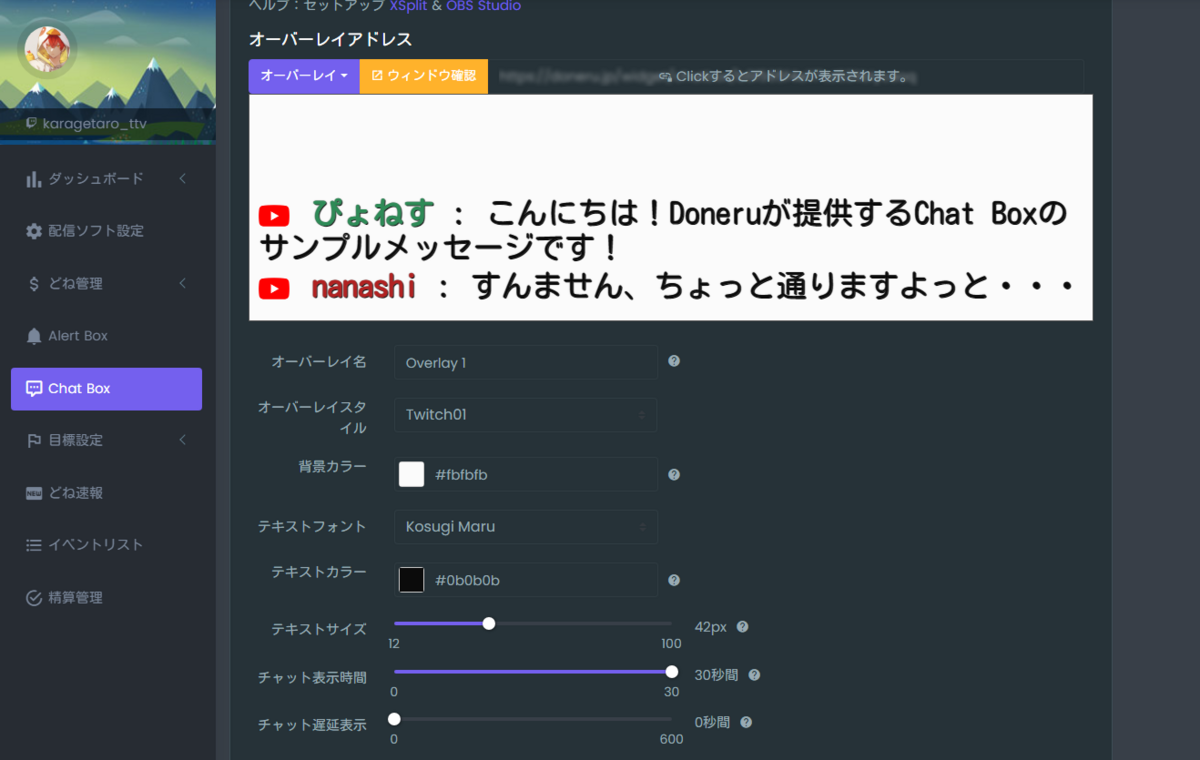Viewport: 1200px width, 760px height.
Task: Open 配信ソフト設定 in the sidebar
Action: pos(106,231)
